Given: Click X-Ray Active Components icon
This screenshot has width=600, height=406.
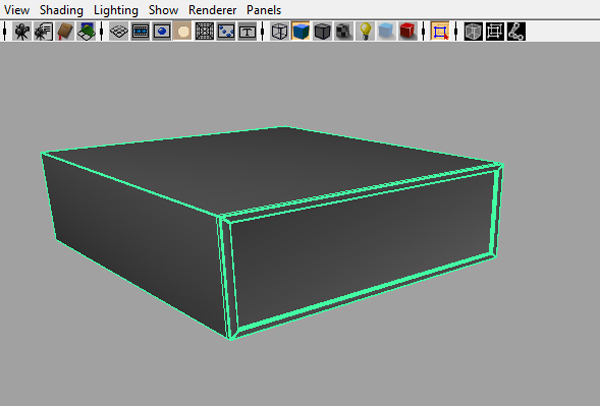Looking at the screenshot, I should (495, 31).
